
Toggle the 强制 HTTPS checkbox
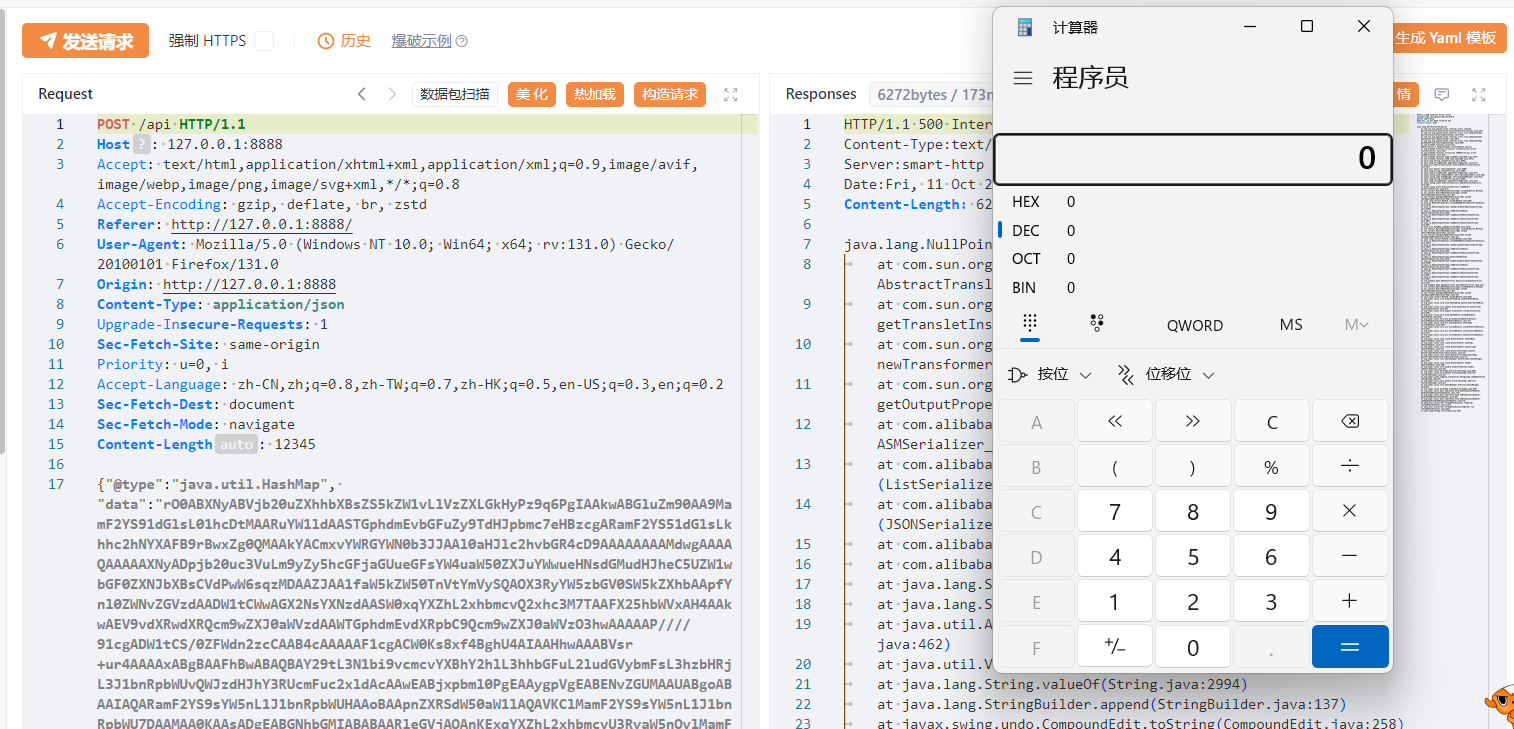coord(264,41)
